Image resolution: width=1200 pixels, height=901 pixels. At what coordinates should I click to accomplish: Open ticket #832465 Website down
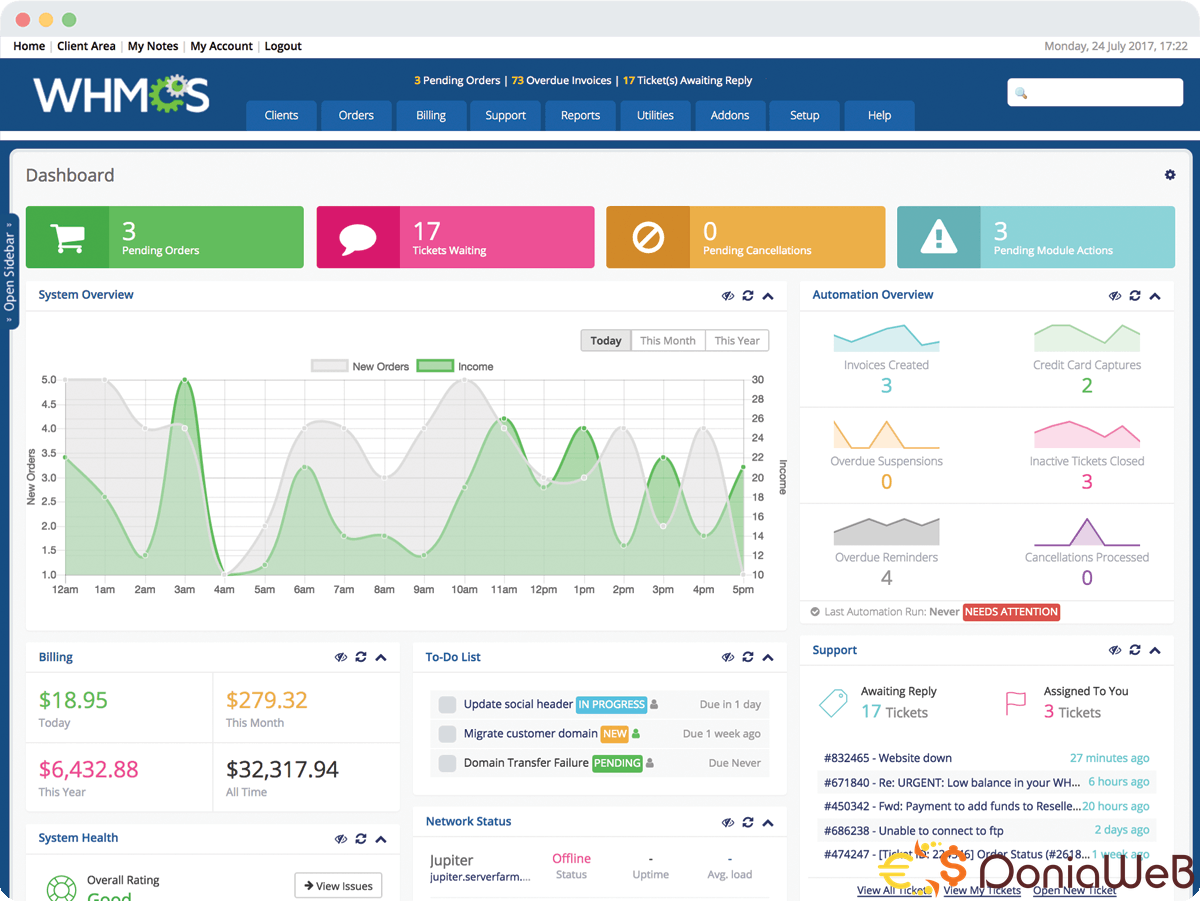point(888,758)
